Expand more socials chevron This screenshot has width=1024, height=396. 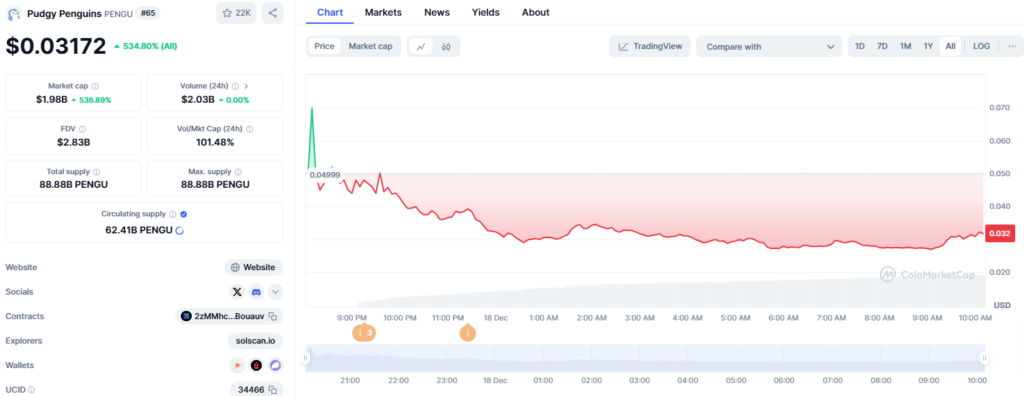coord(276,292)
